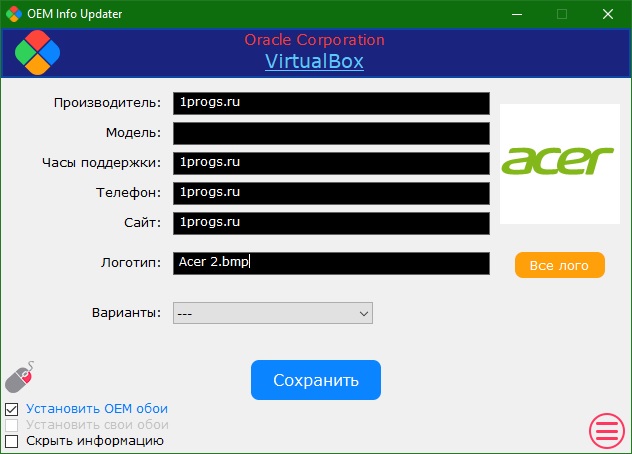
Task: Open the red hamburger menu icon
Action: click(x=607, y=431)
